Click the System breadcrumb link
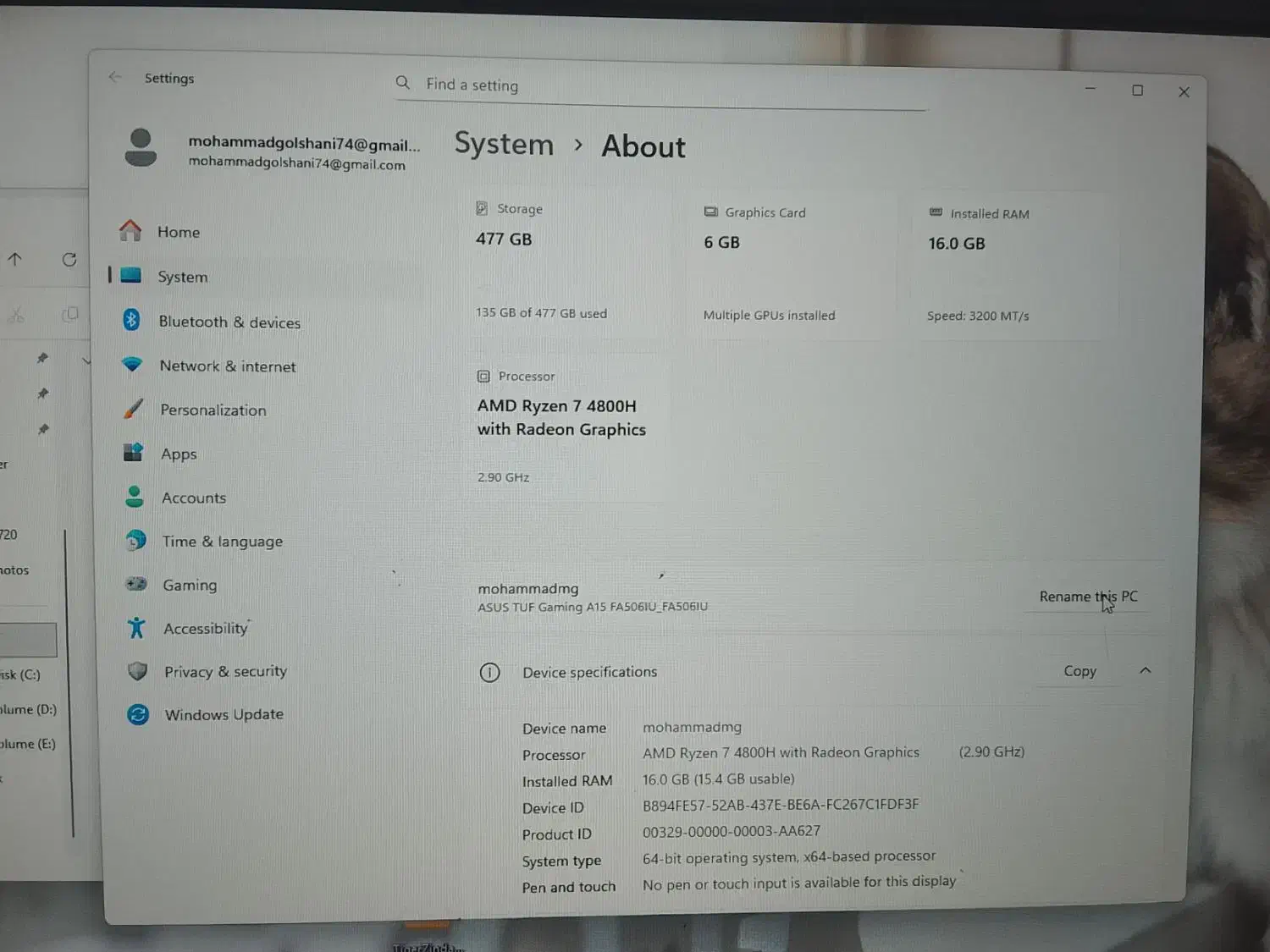1270x952 pixels. pyautogui.click(x=504, y=144)
